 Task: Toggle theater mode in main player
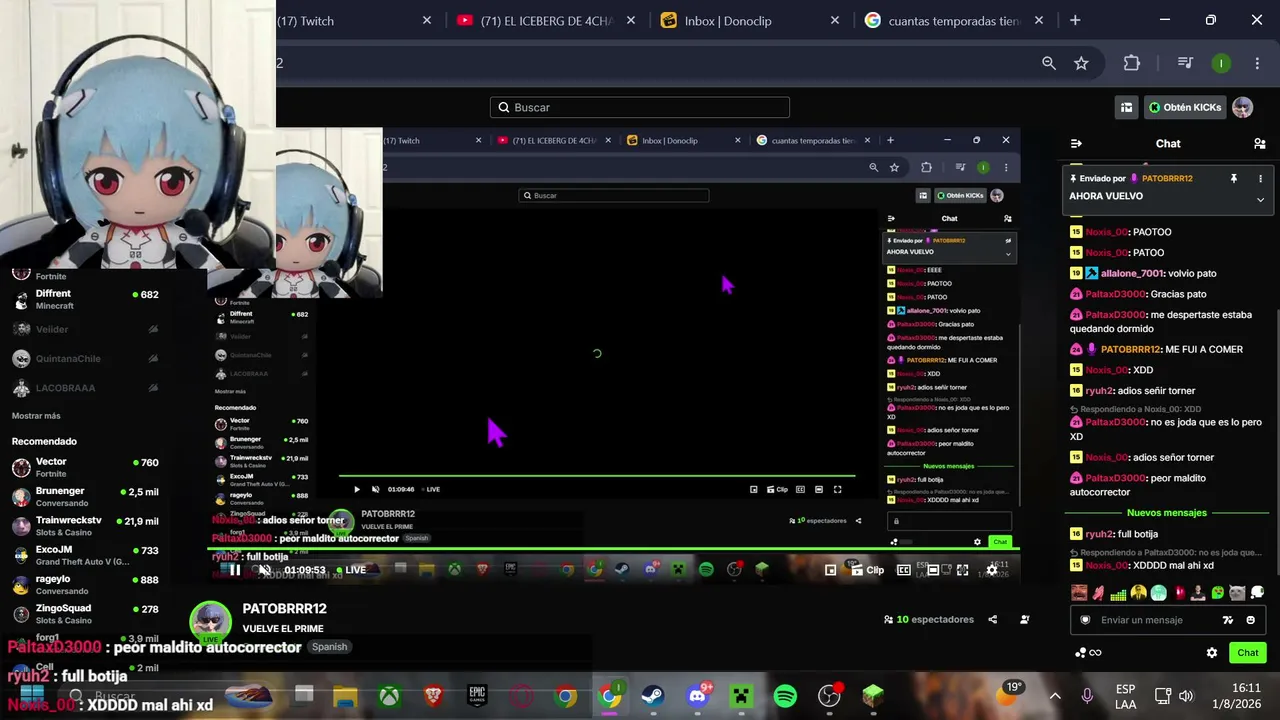(x=933, y=570)
